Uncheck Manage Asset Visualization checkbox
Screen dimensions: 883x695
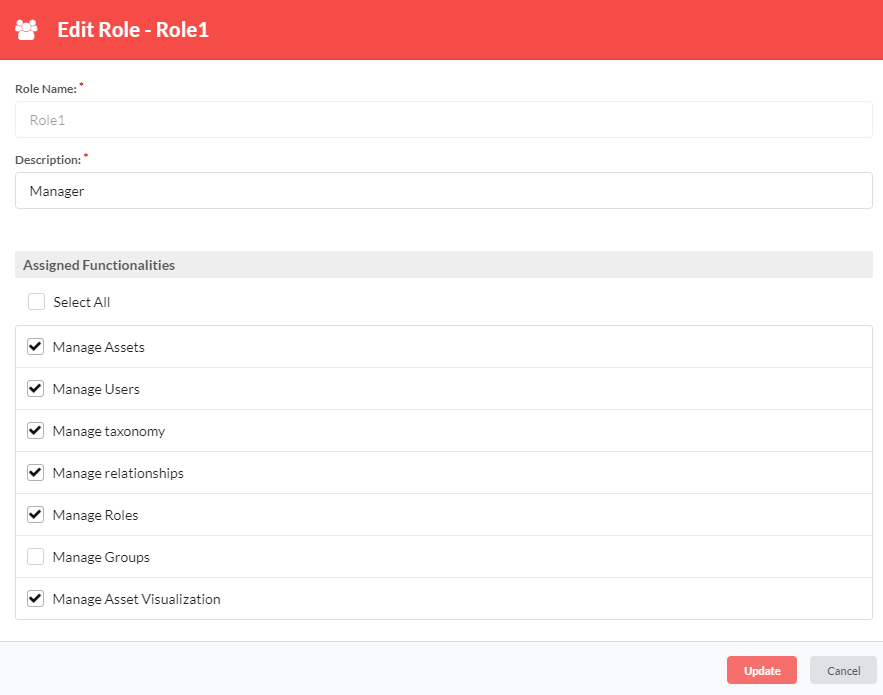point(35,599)
